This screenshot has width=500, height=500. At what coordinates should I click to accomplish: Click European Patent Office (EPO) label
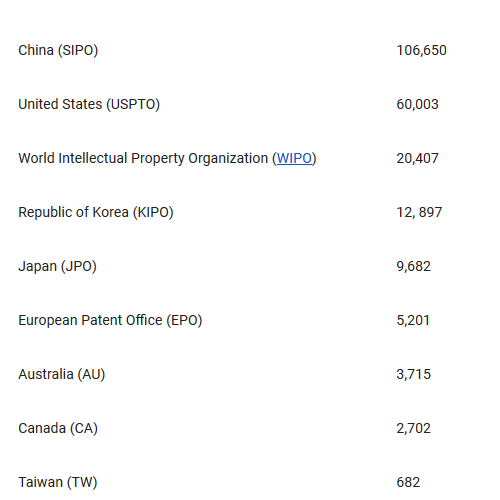coord(110,320)
